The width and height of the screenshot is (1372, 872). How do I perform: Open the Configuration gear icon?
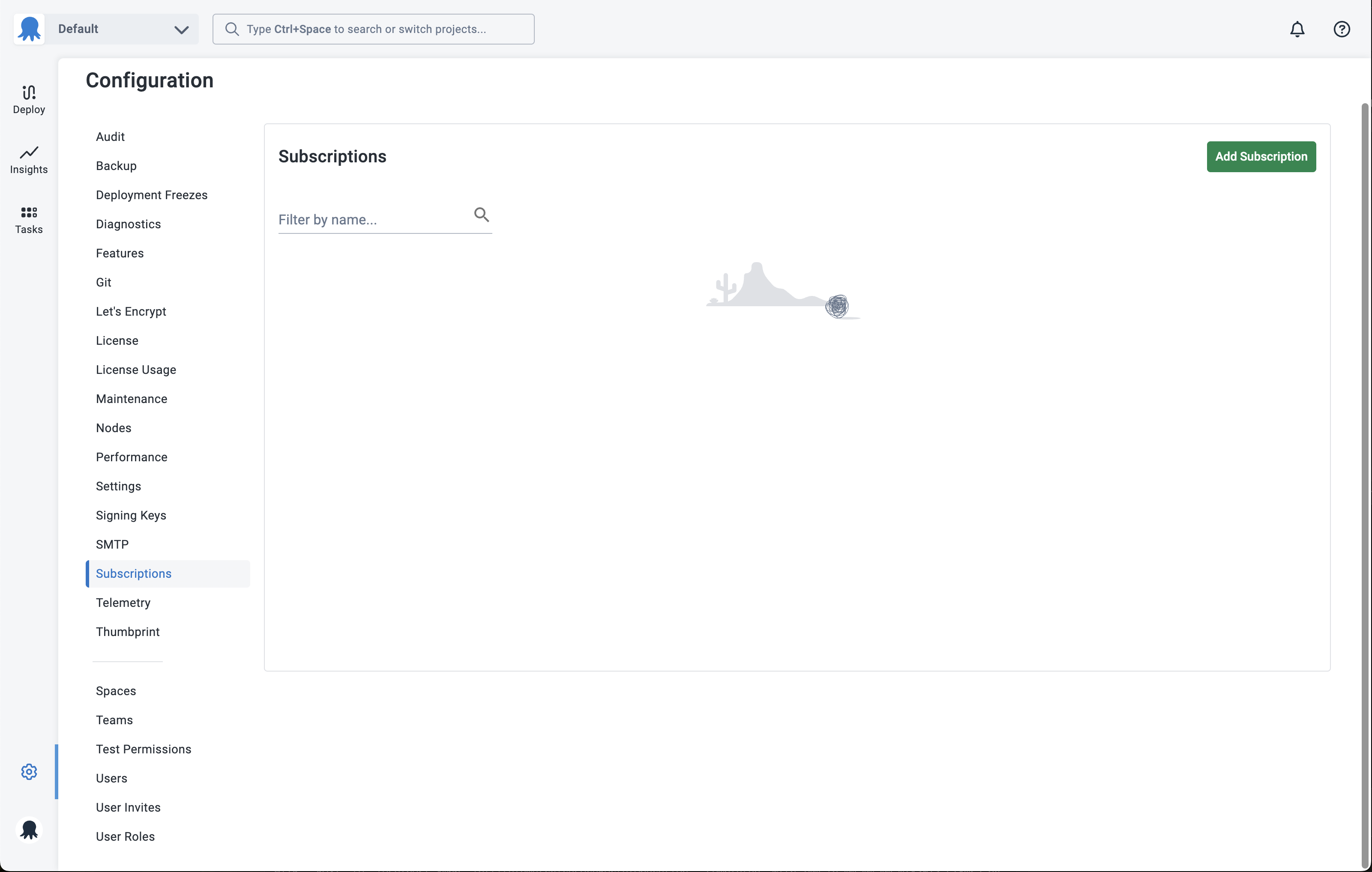(x=29, y=772)
